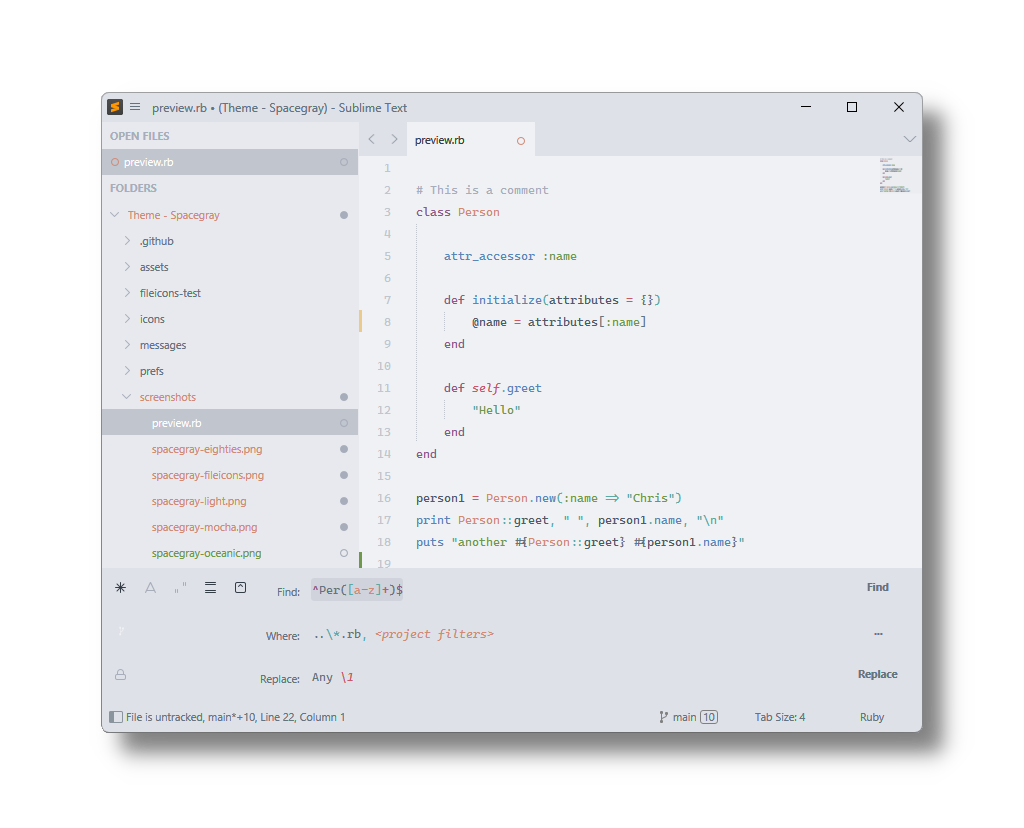Open tab list dropdown chevron
Viewport: 1024px width, 828px height.
(x=909, y=139)
